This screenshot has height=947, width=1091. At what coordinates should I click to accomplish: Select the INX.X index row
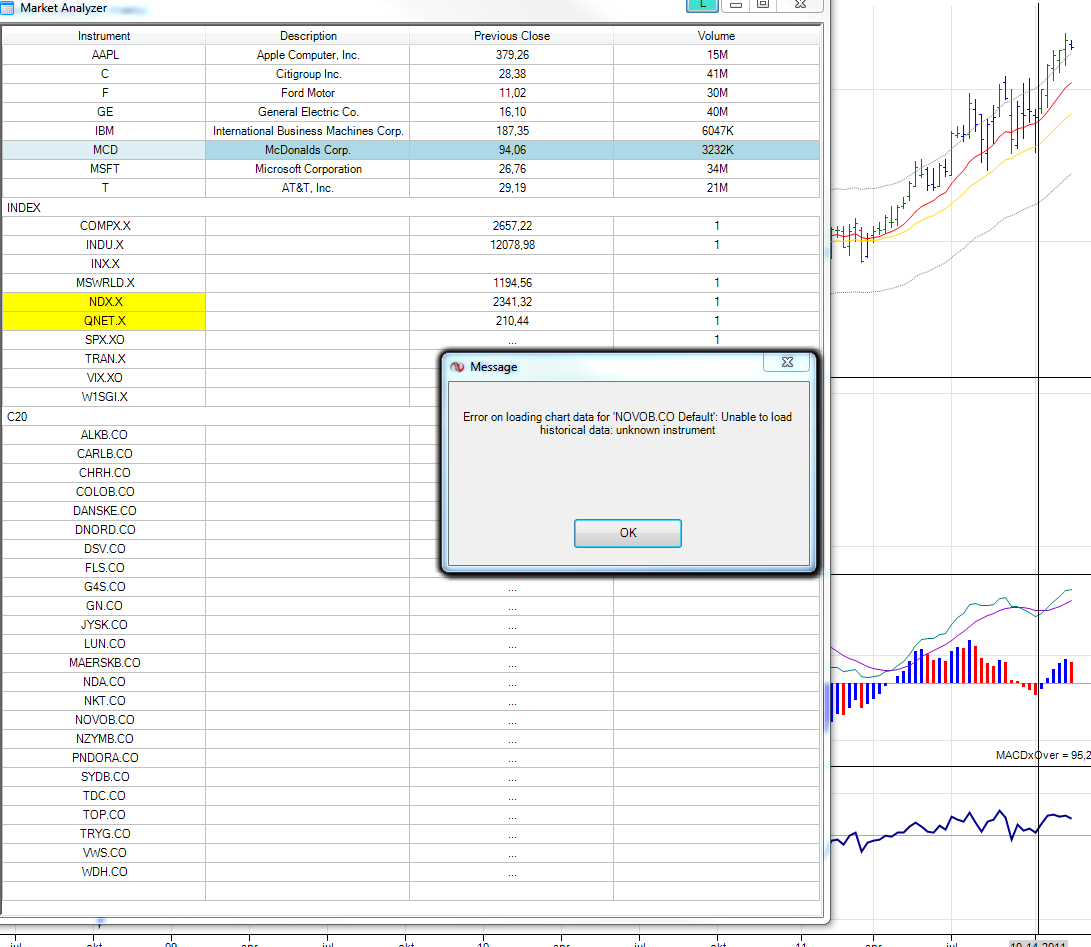[411, 264]
